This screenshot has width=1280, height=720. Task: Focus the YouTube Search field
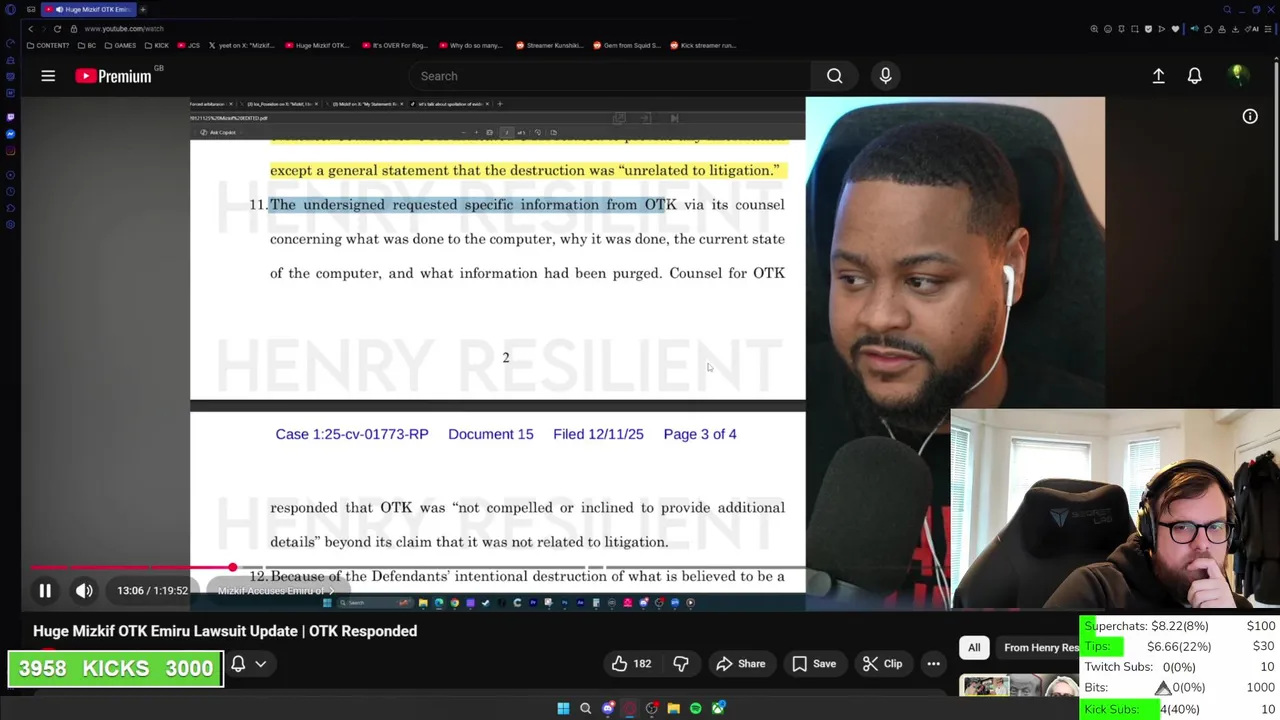pos(610,76)
